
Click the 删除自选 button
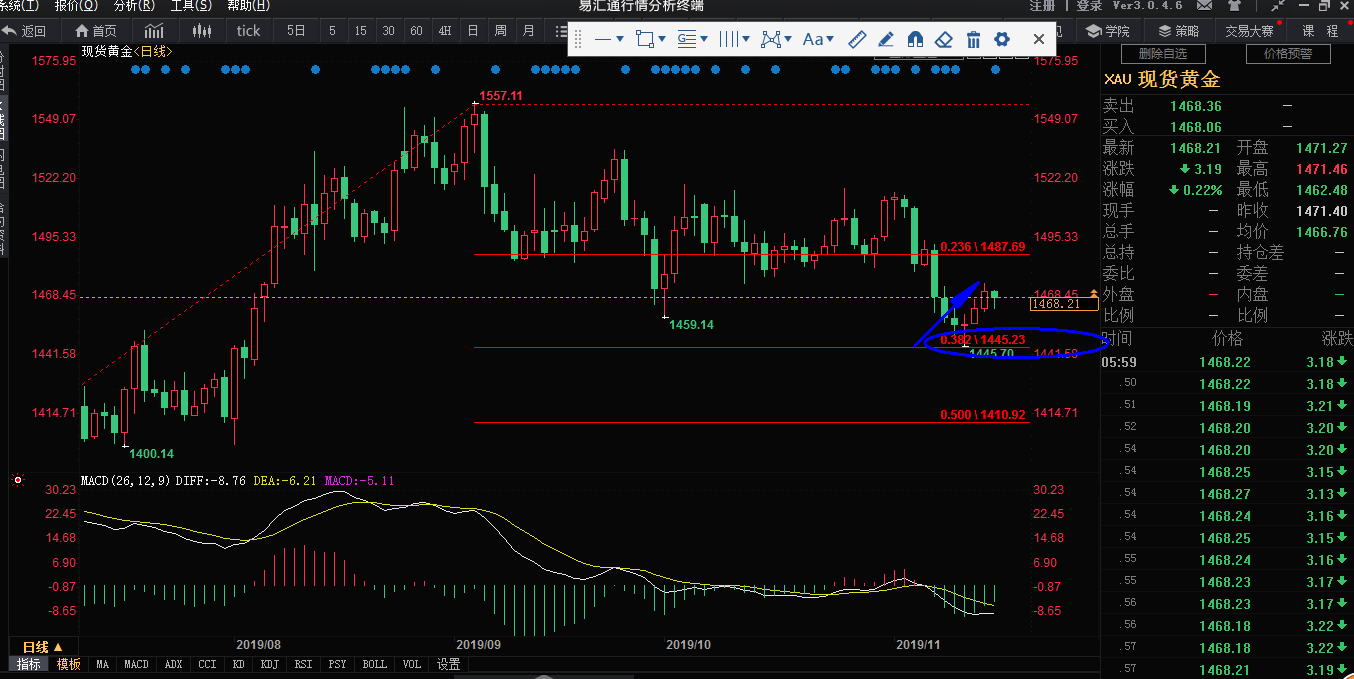click(1163, 54)
